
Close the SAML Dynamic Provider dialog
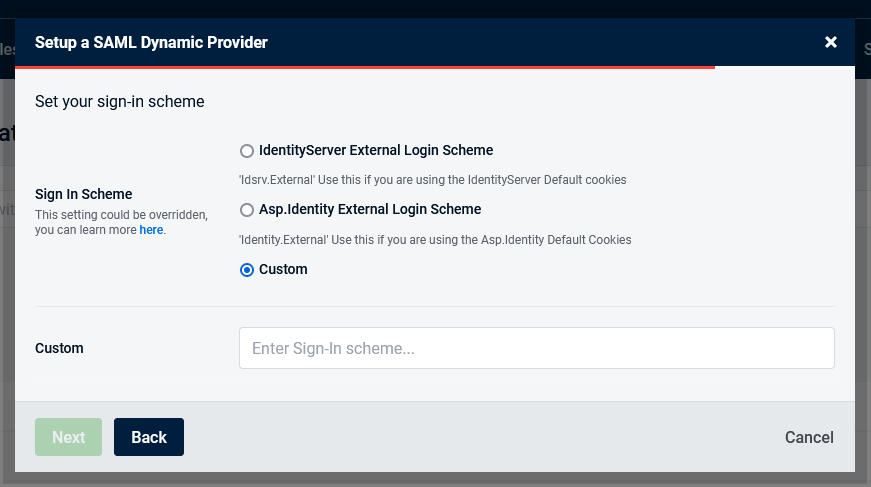(x=830, y=42)
